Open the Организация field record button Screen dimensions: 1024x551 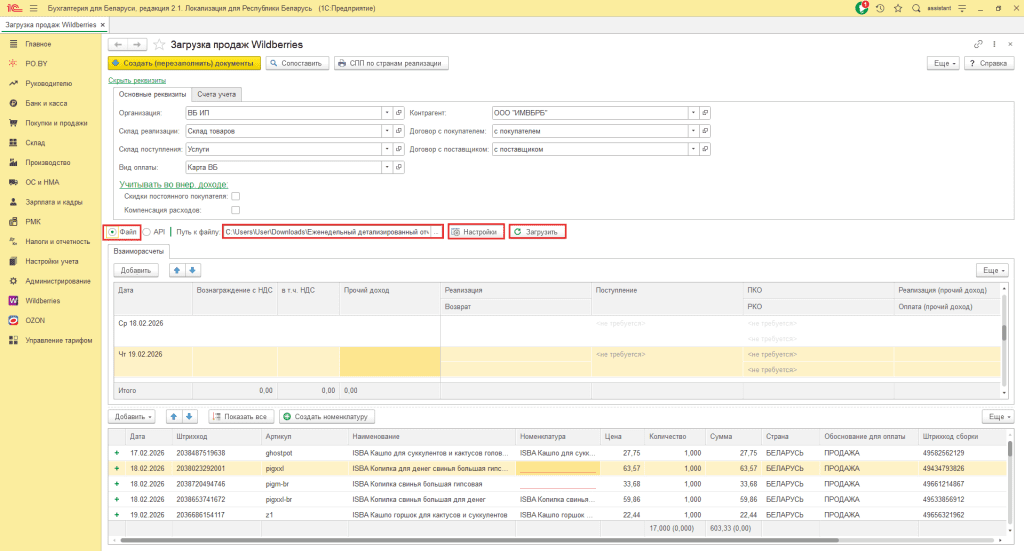[x=398, y=113]
